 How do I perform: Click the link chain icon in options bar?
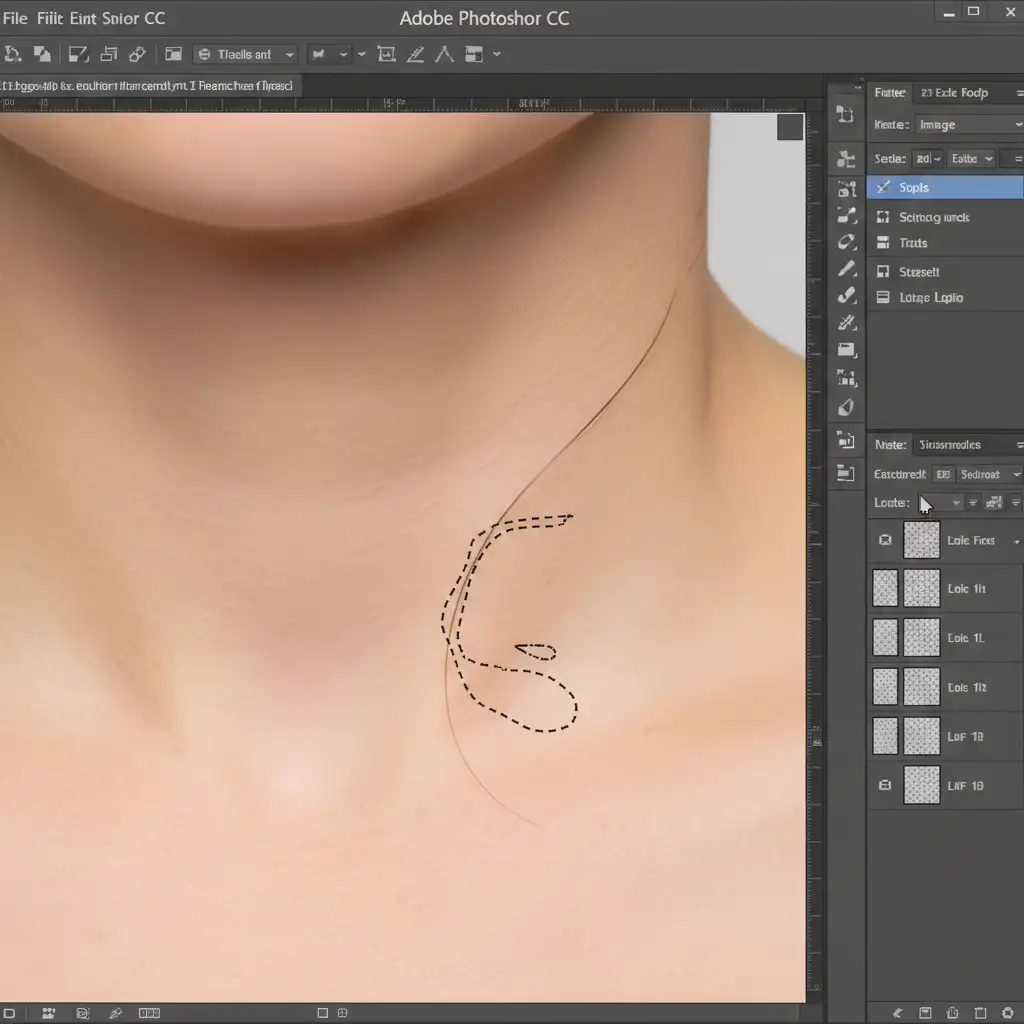(138, 54)
